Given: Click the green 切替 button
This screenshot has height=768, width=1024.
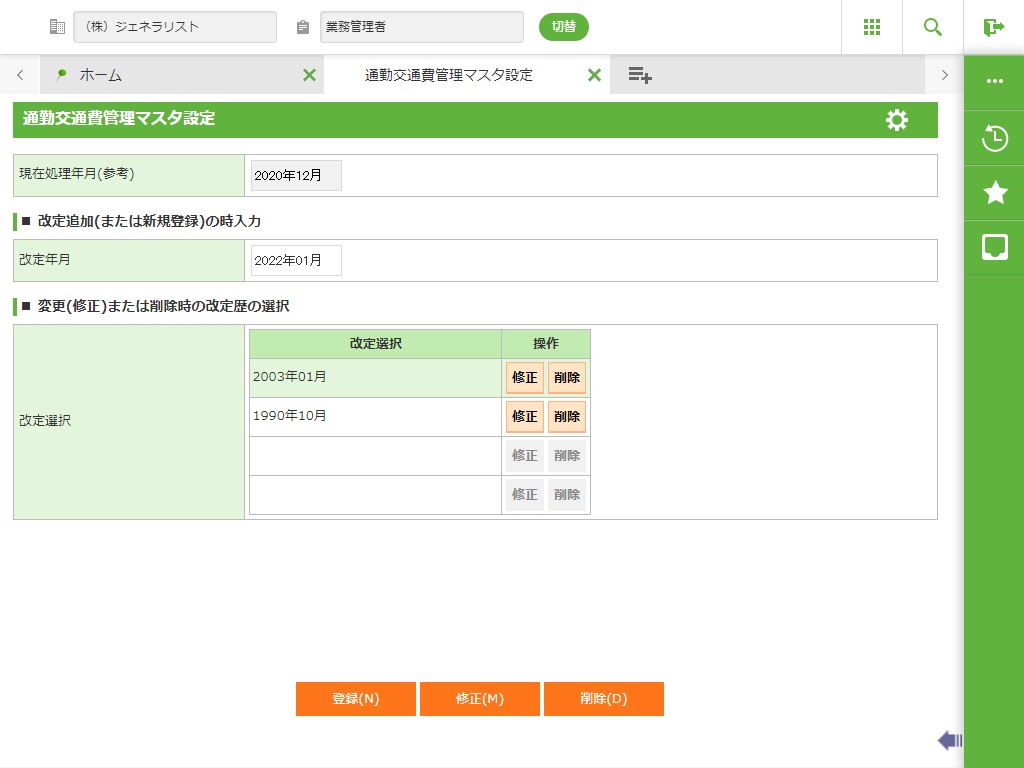Looking at the screenshot, I should [563, 27].
